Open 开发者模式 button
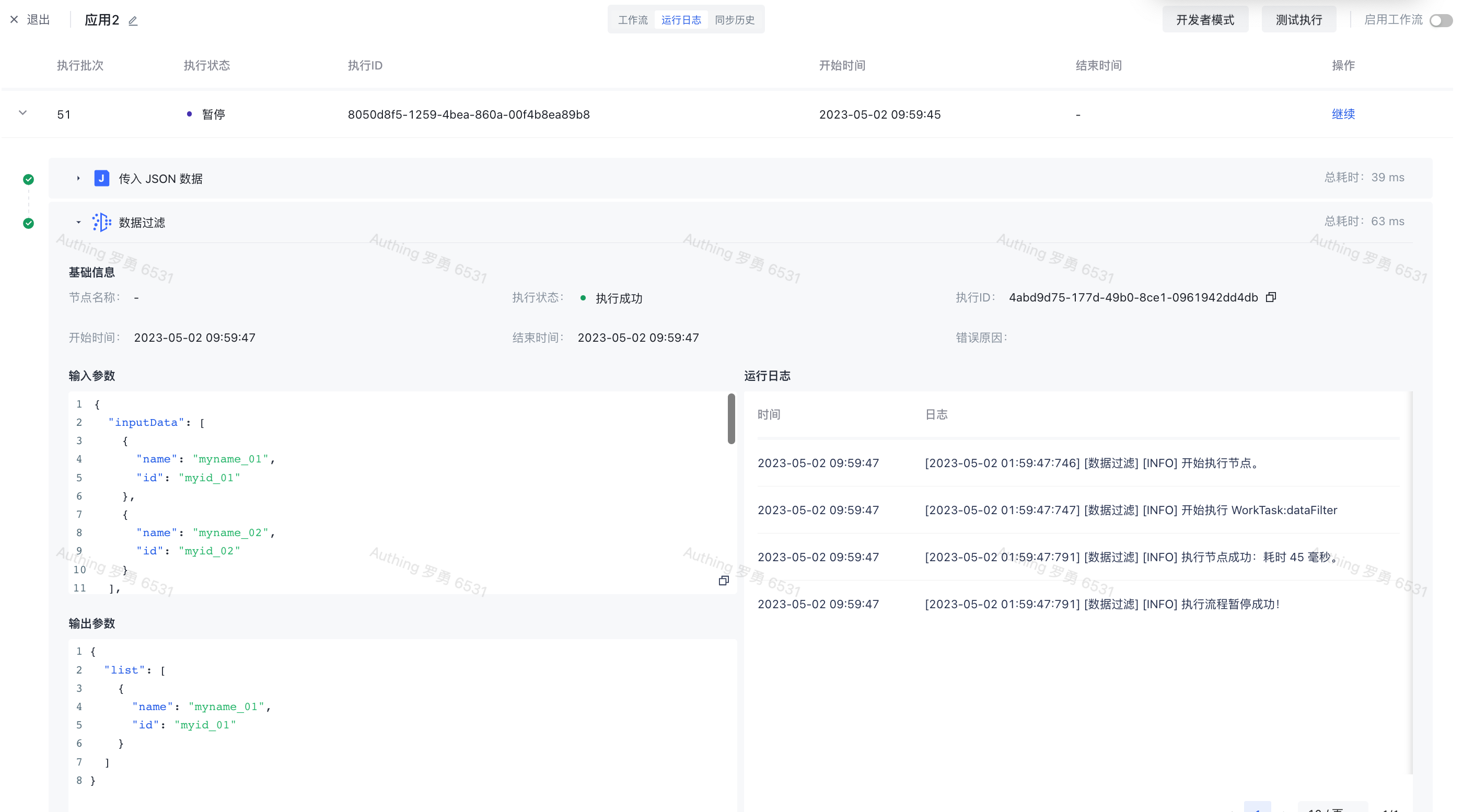1463x812 pixels. tap(1204, 20)
